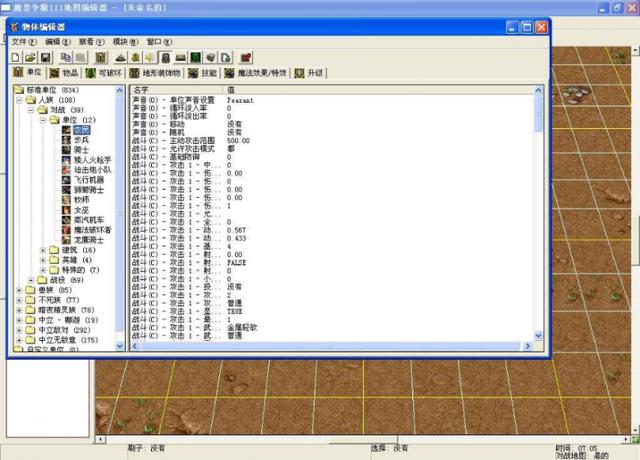Expand the 建筑 (16) folder
This screenshot has width=640, height=460.
click(x=42, y=250)
